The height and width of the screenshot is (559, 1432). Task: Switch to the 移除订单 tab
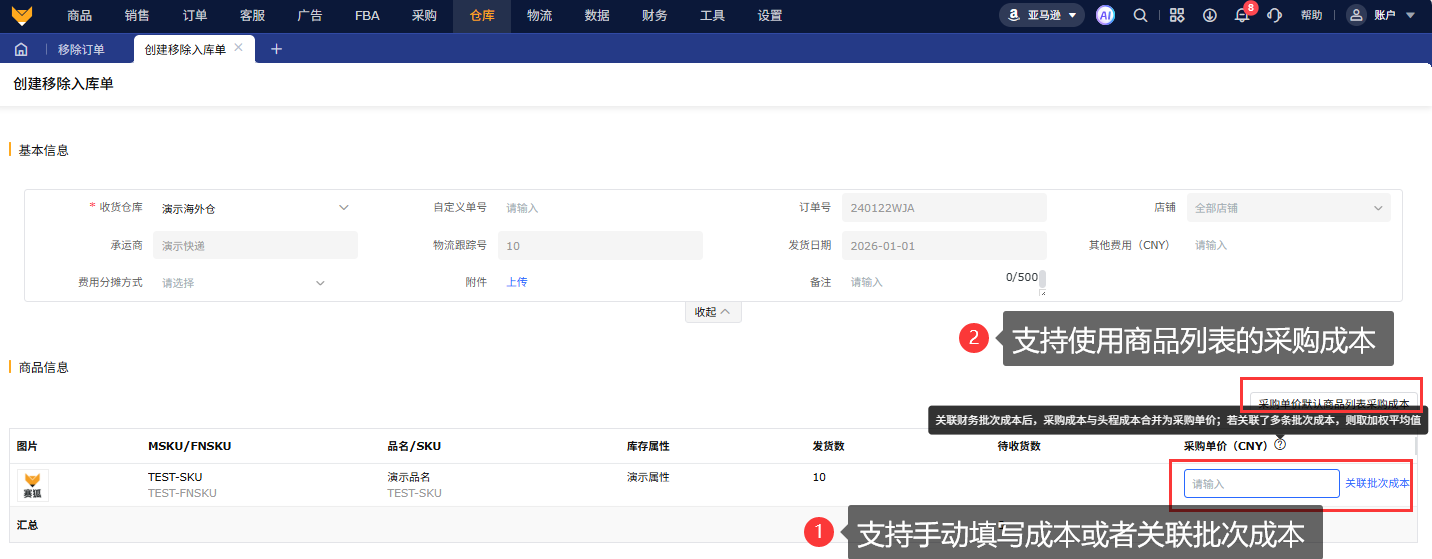(81, 50)
